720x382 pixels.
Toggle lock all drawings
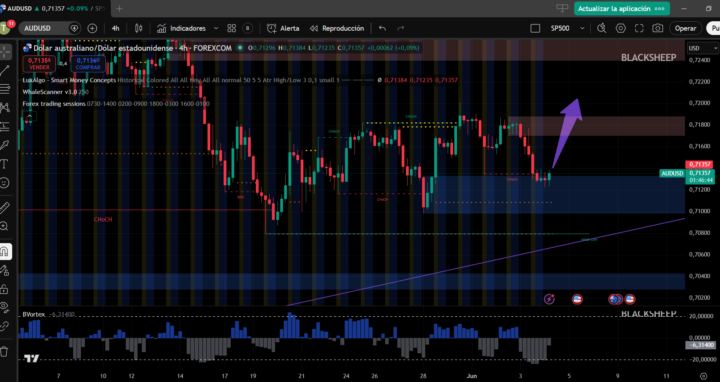(4, 289)
